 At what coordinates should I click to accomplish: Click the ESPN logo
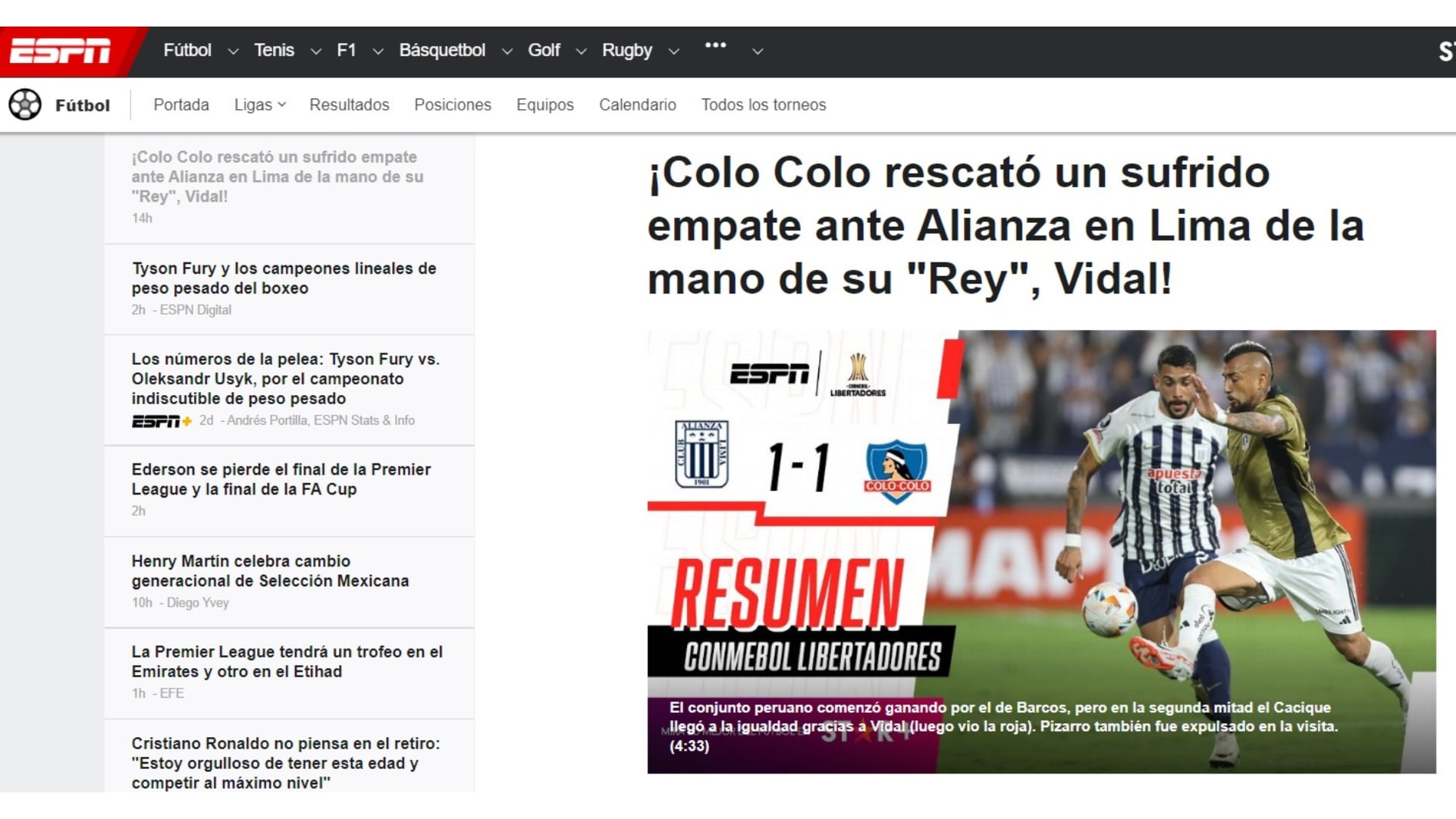point(60,51)
